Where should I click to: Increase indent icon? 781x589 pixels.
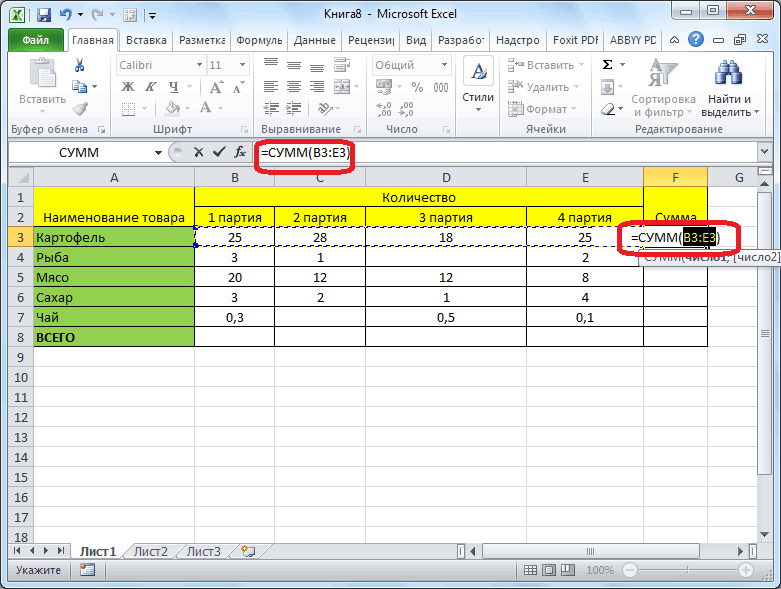pos(293,108)
